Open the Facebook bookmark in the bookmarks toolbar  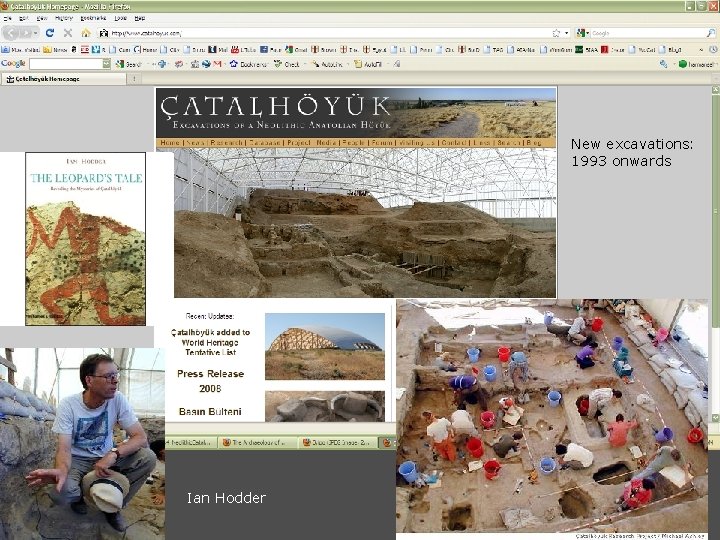tap(270, 49)
